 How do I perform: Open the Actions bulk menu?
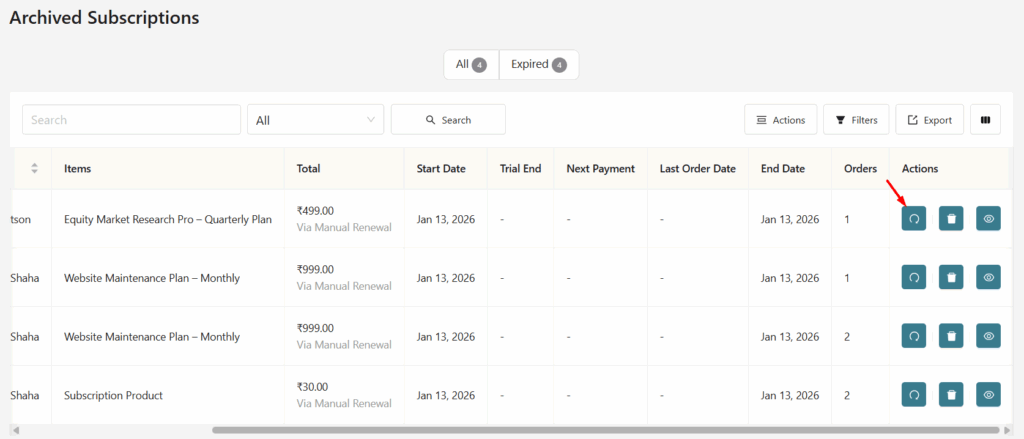tap(780, 120)
